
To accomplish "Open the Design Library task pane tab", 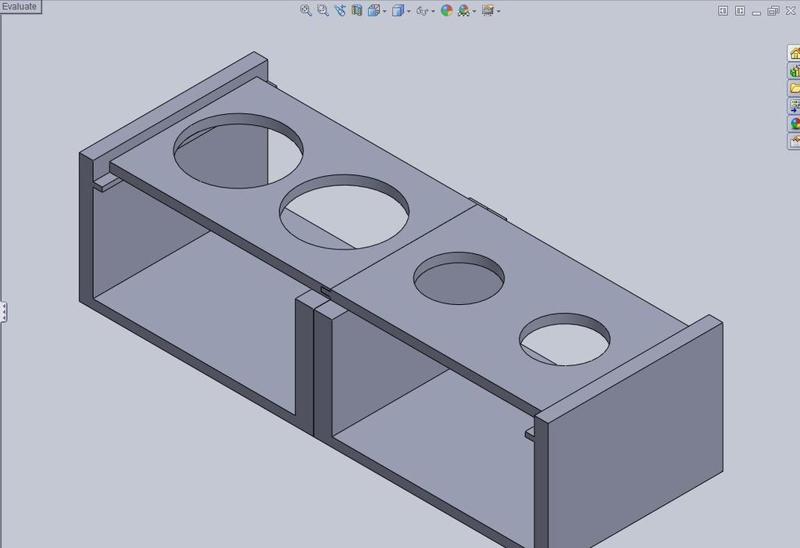I will [794, 71].
